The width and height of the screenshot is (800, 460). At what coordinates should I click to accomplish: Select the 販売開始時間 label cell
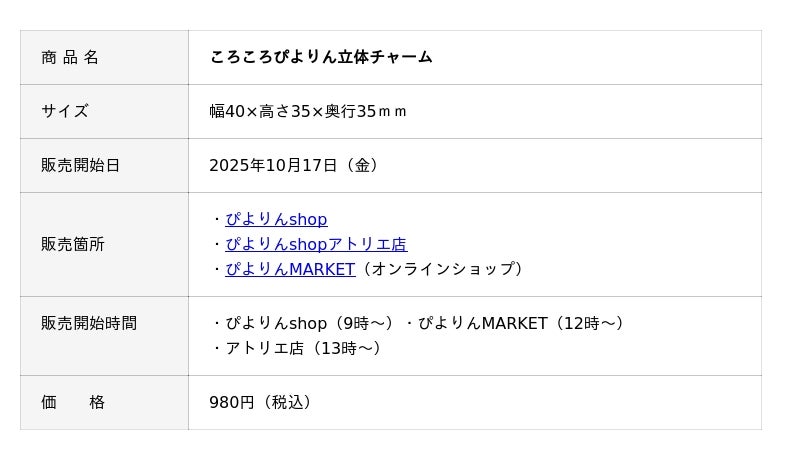[x=88, y=323]
